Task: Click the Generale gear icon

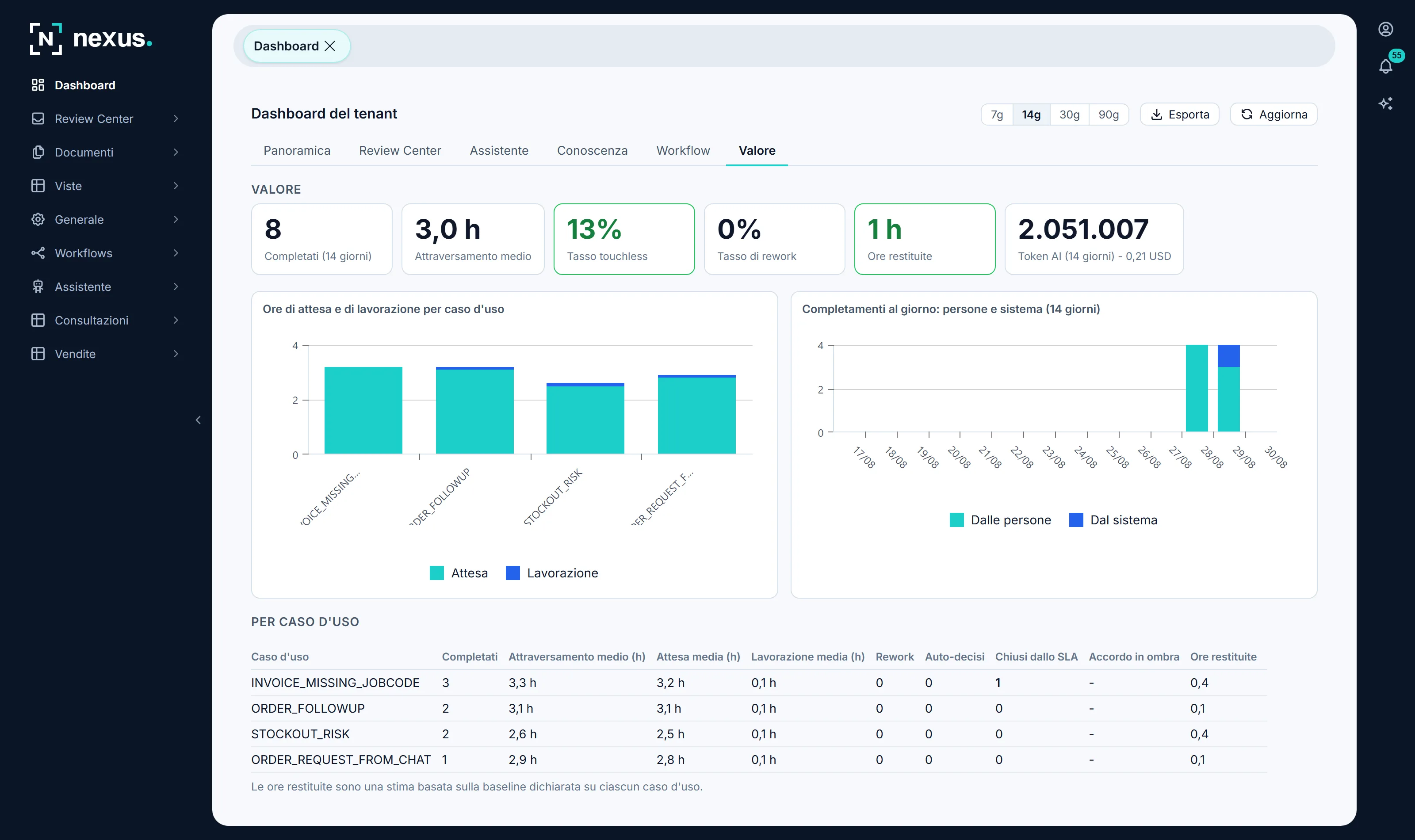Action: tap(38, 219)
